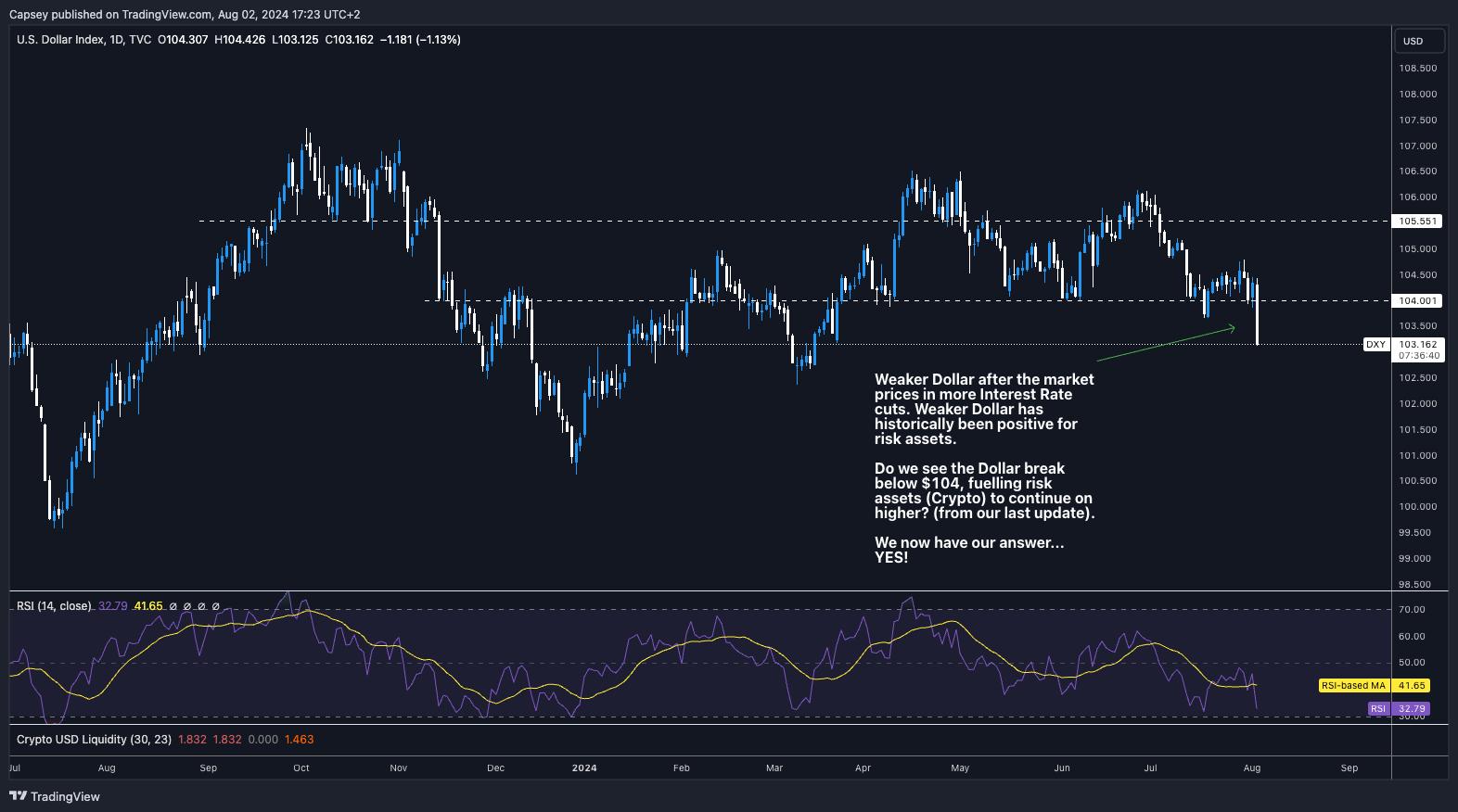1458x812 pixels.
Task: Click the change value −1.181 (−1.13%)
Action: click(x=420, y=40)
